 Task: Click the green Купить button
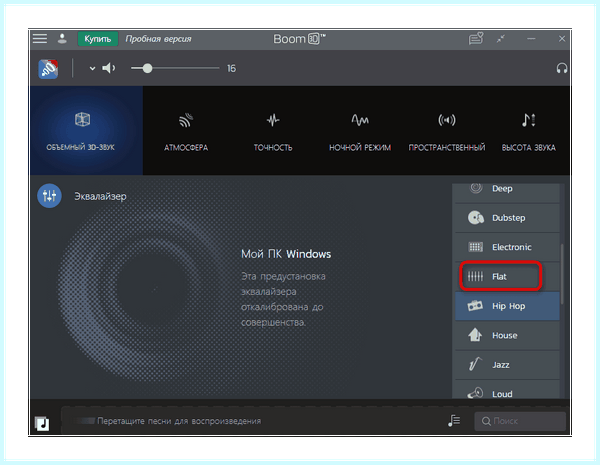tap(98, 39)
